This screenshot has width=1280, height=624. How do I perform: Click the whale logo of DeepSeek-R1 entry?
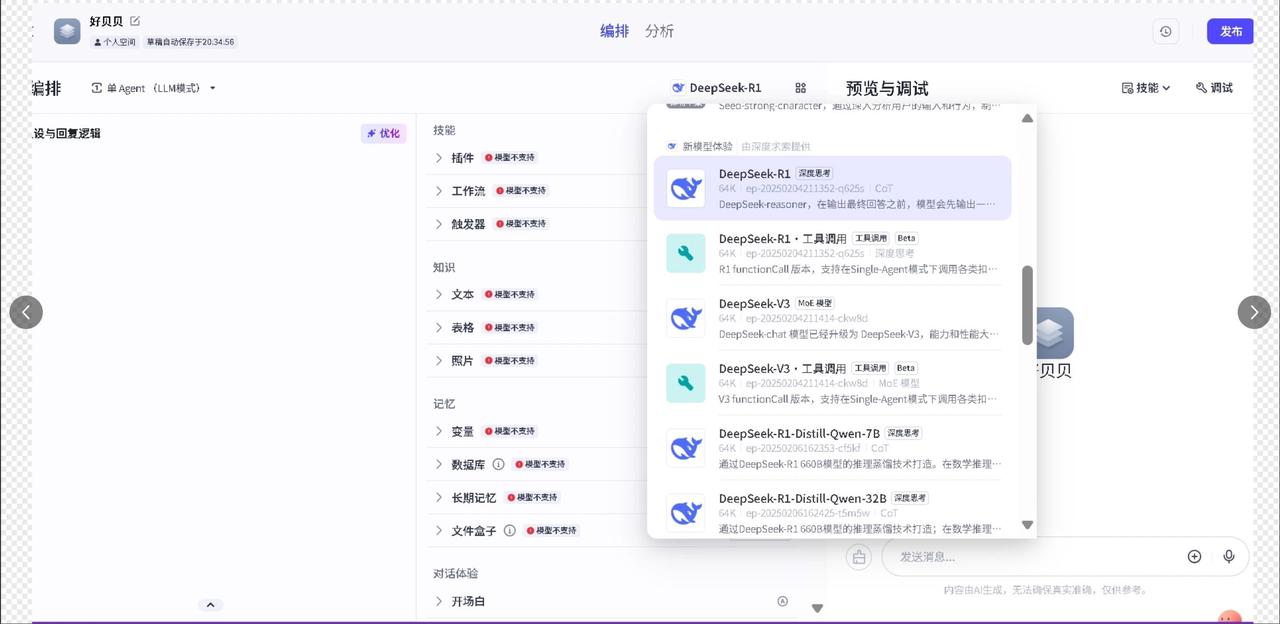pyautogui.click(x=686, y=188)
